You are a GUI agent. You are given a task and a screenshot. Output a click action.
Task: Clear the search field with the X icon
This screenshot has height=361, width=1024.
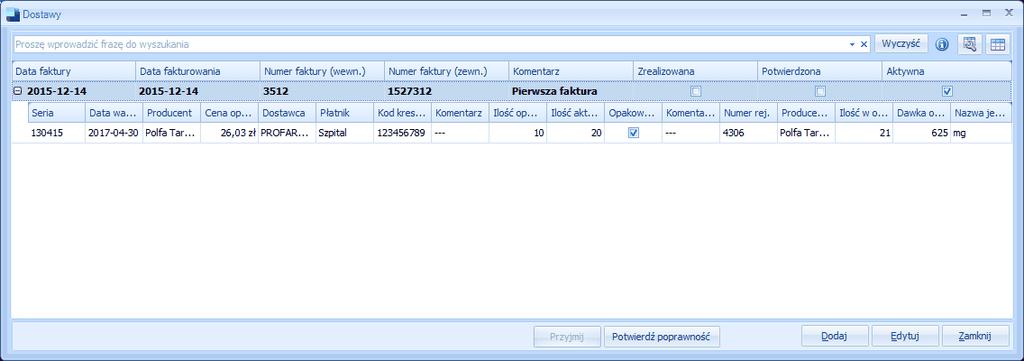(x=864, y=44)
